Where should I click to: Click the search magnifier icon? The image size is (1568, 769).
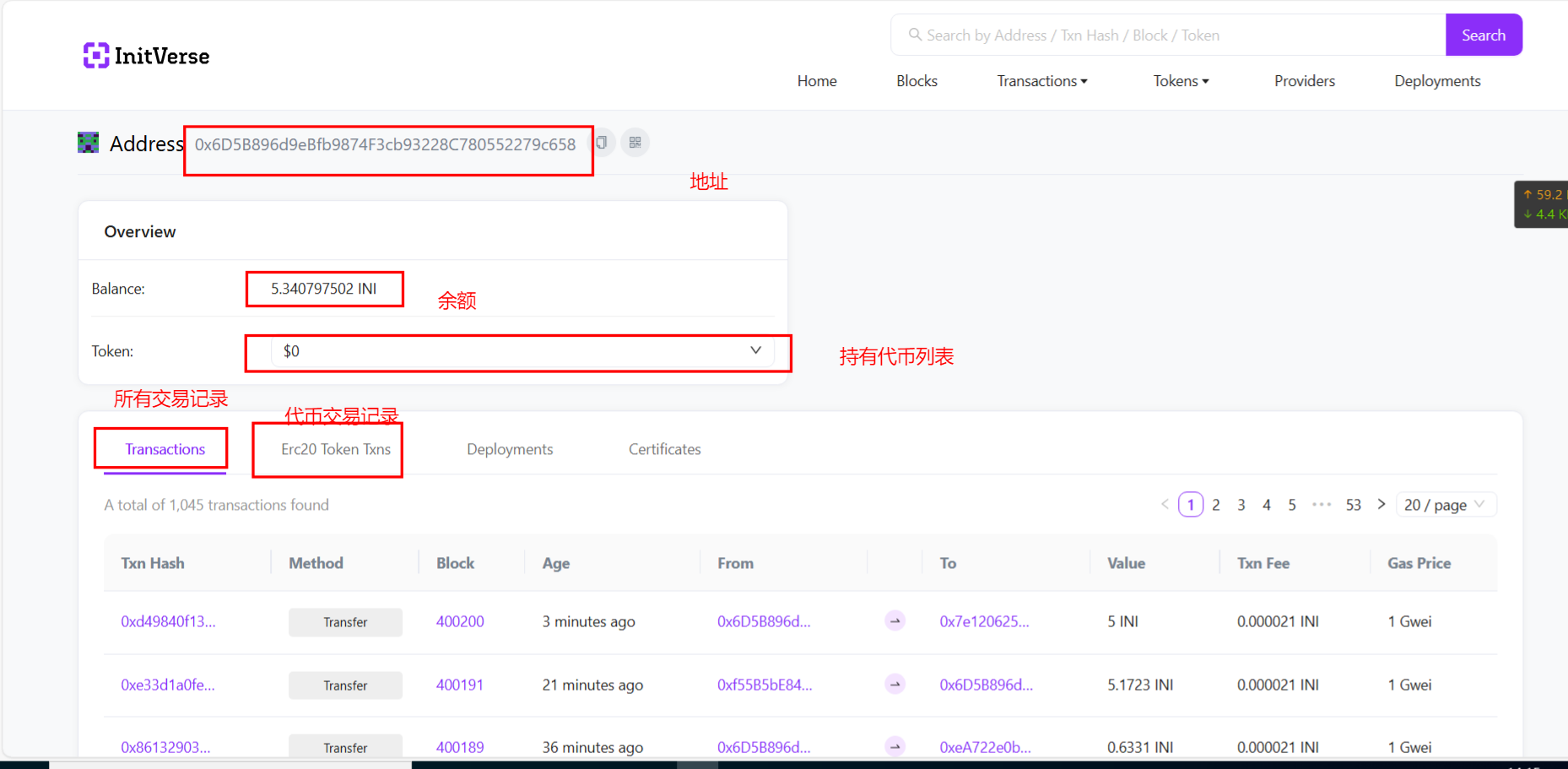(x=914, y=35)
